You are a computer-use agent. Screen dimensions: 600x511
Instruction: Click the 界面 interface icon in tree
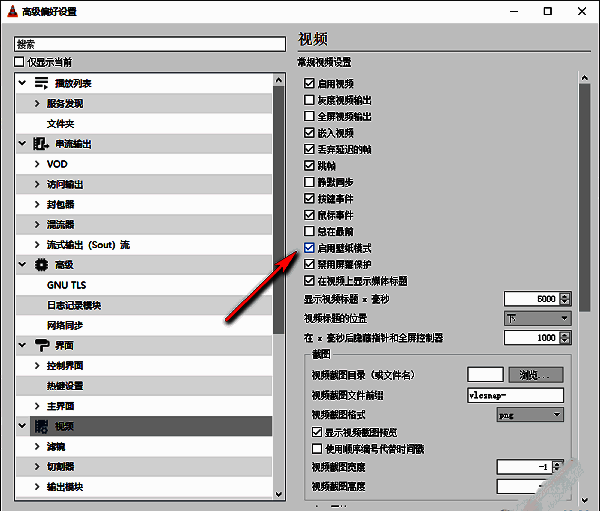pos(41,345)
